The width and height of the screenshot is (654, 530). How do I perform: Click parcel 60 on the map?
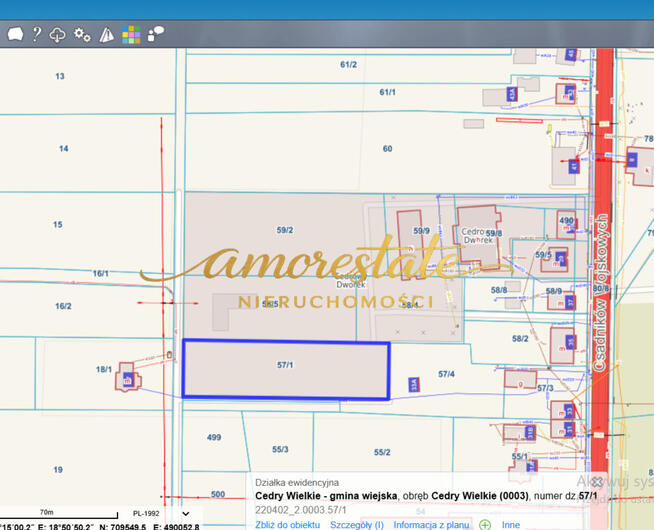pyautogui.click(x=387, y=150)
